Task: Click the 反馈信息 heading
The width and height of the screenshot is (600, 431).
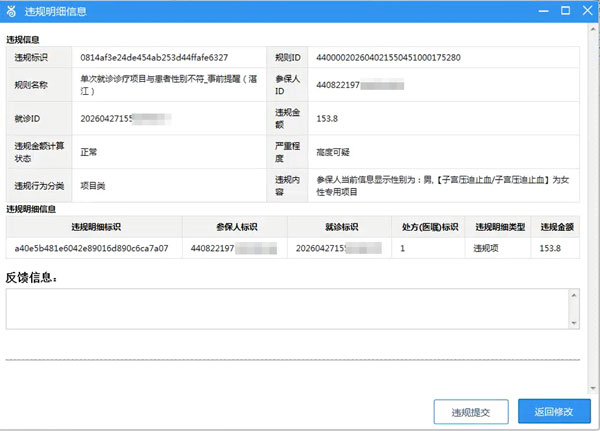Action: [x=31, y=278]
